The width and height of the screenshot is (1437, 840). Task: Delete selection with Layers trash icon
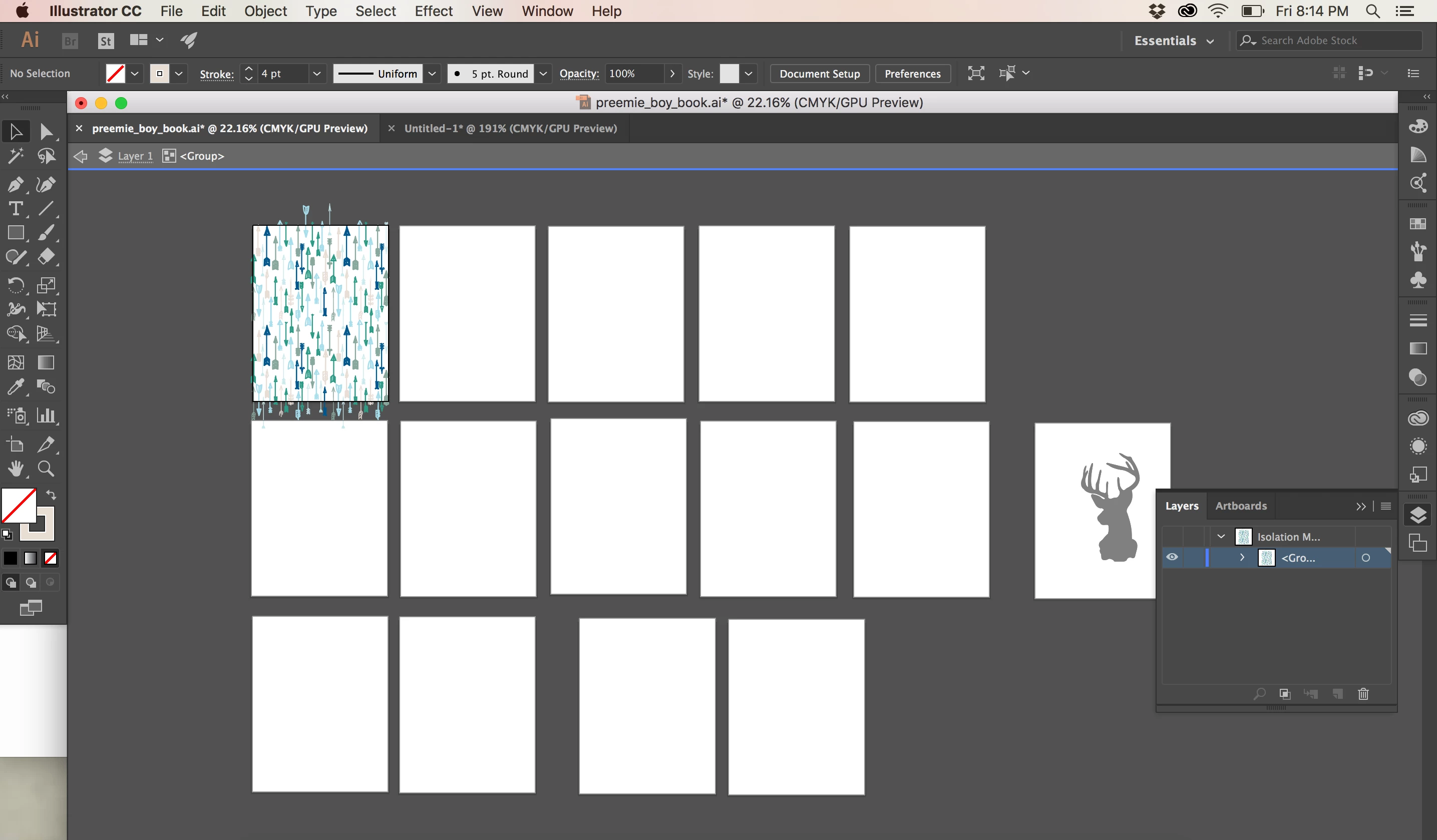point(1363,694)
